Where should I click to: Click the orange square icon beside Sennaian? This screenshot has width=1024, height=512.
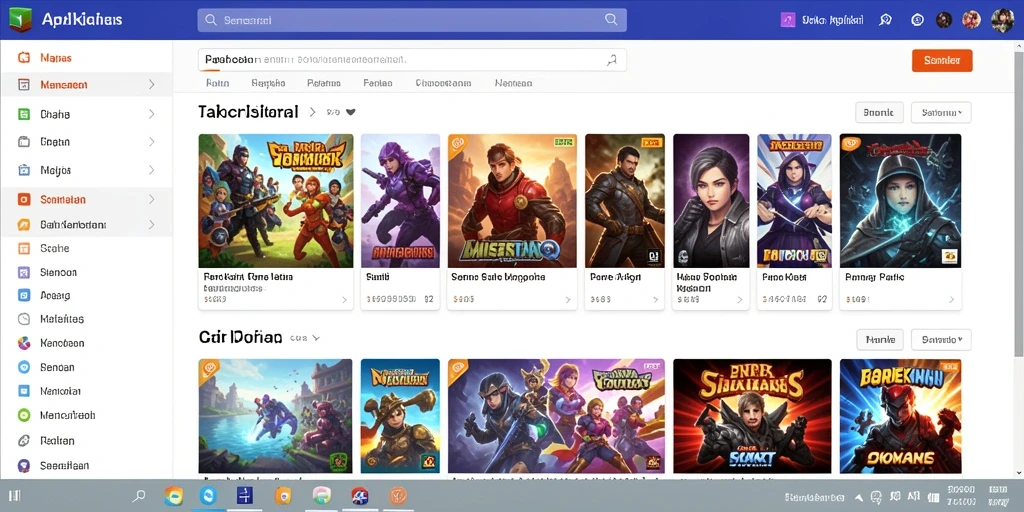click(24, 200)
